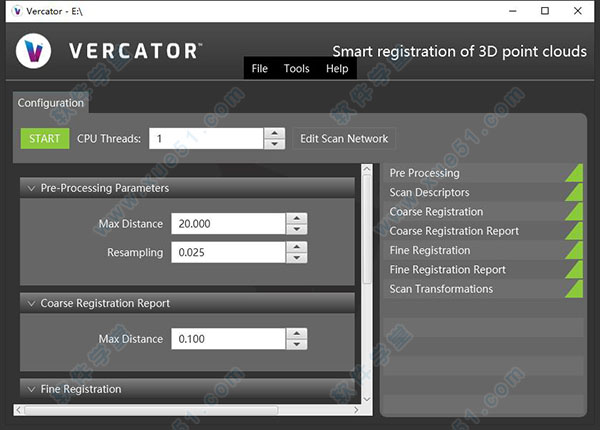Collapse the Pre-Processing Parameters section

tap(32, 188)
